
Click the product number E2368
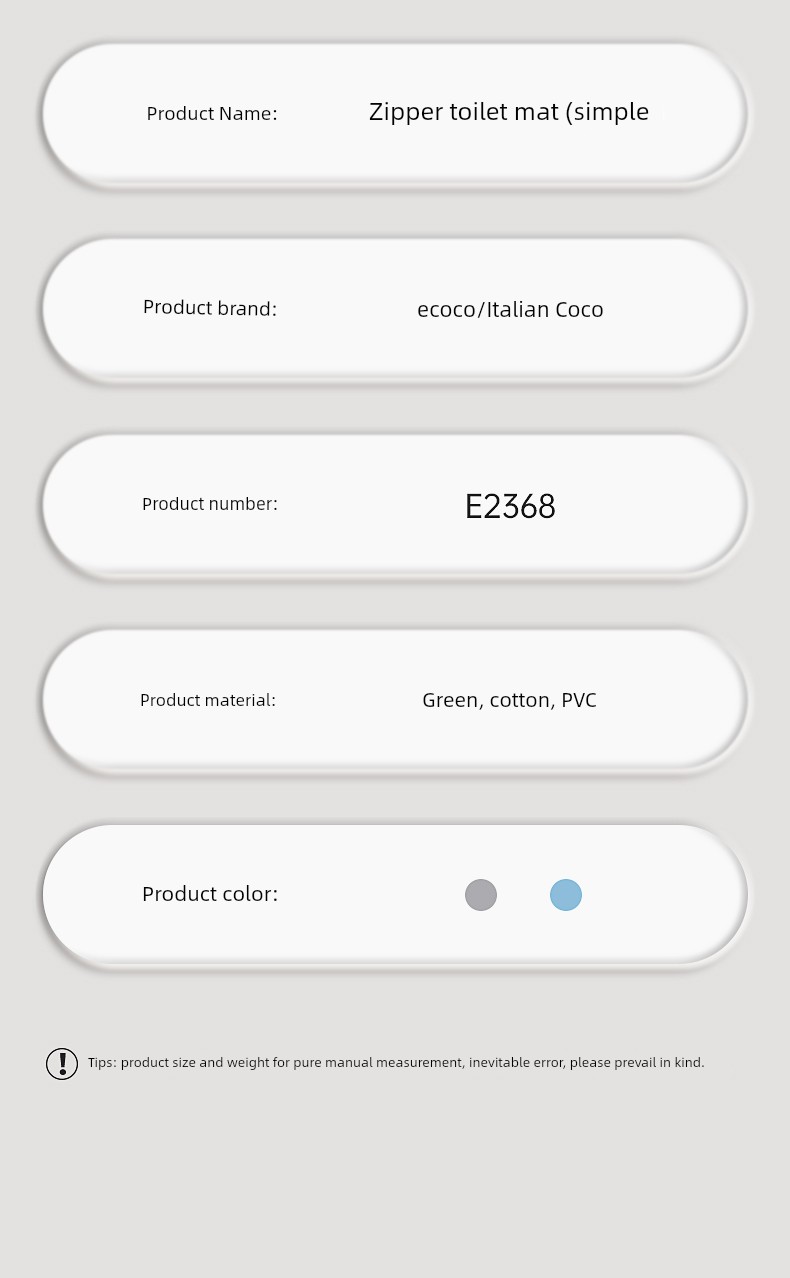coord(510,506)
